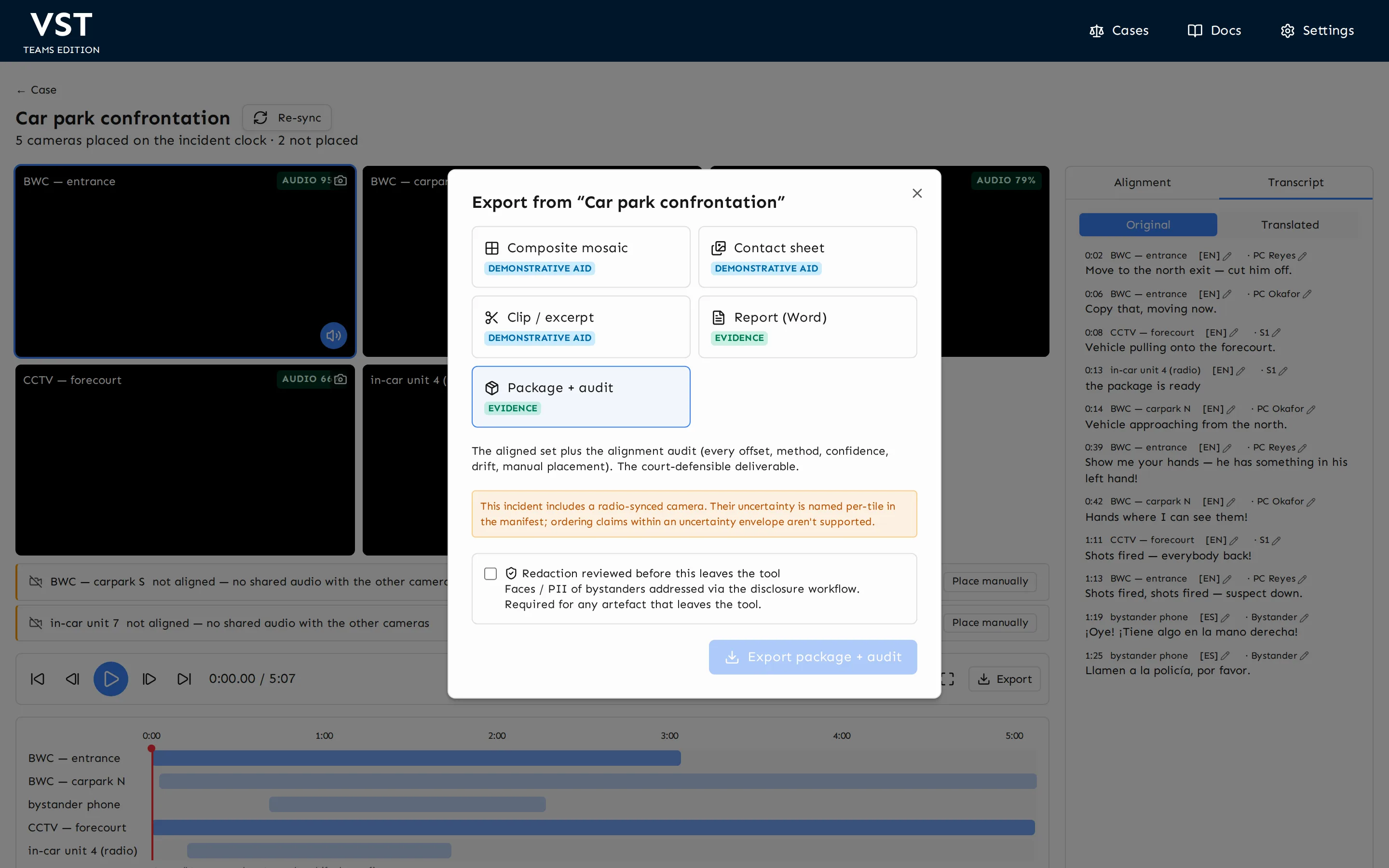Edit the language tag on the 0:39 line
This screenshot has width=1389, height=868.
[1227, 448]
